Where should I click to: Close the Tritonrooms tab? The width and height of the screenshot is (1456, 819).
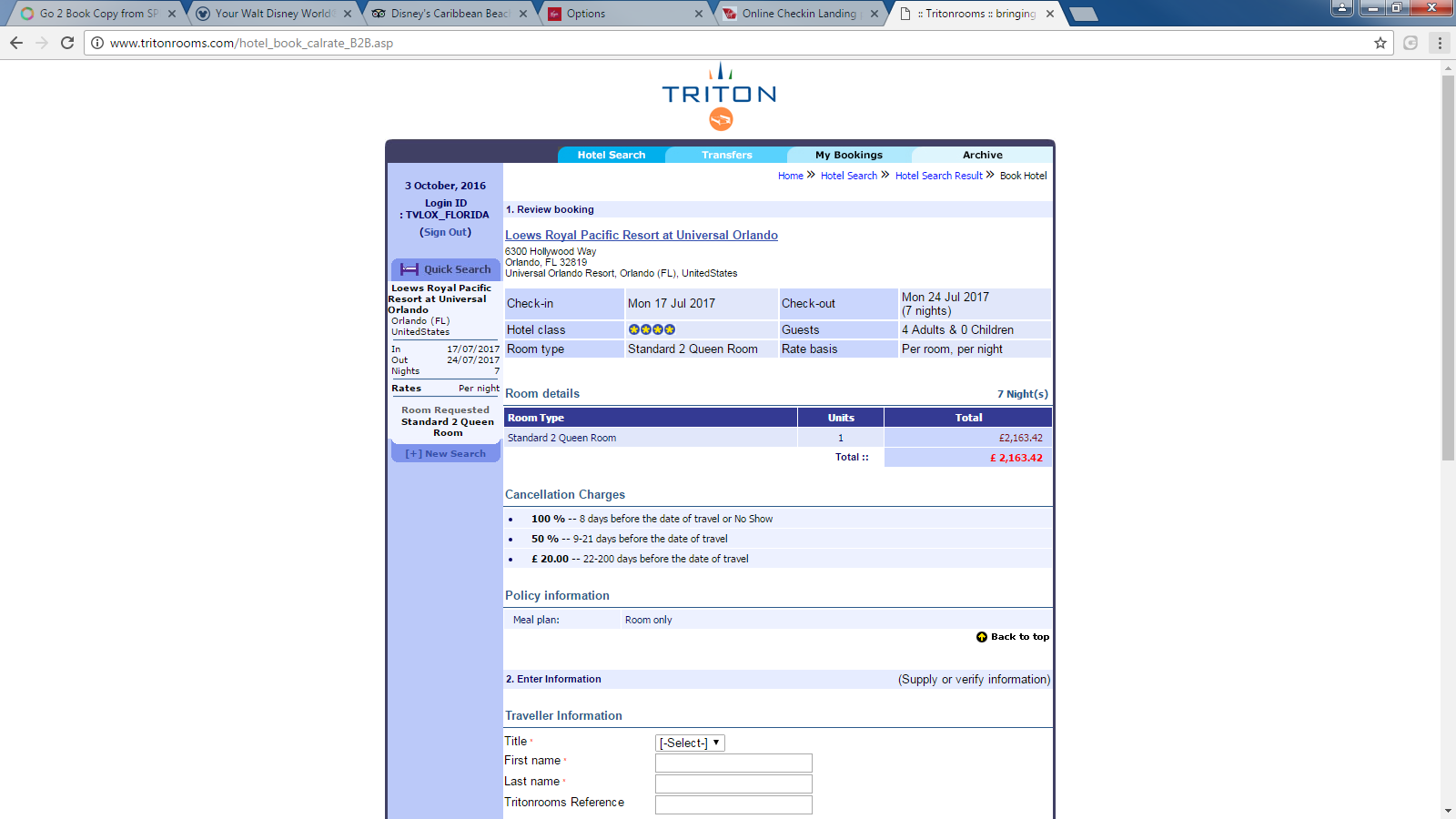[x=1050, y=14]
